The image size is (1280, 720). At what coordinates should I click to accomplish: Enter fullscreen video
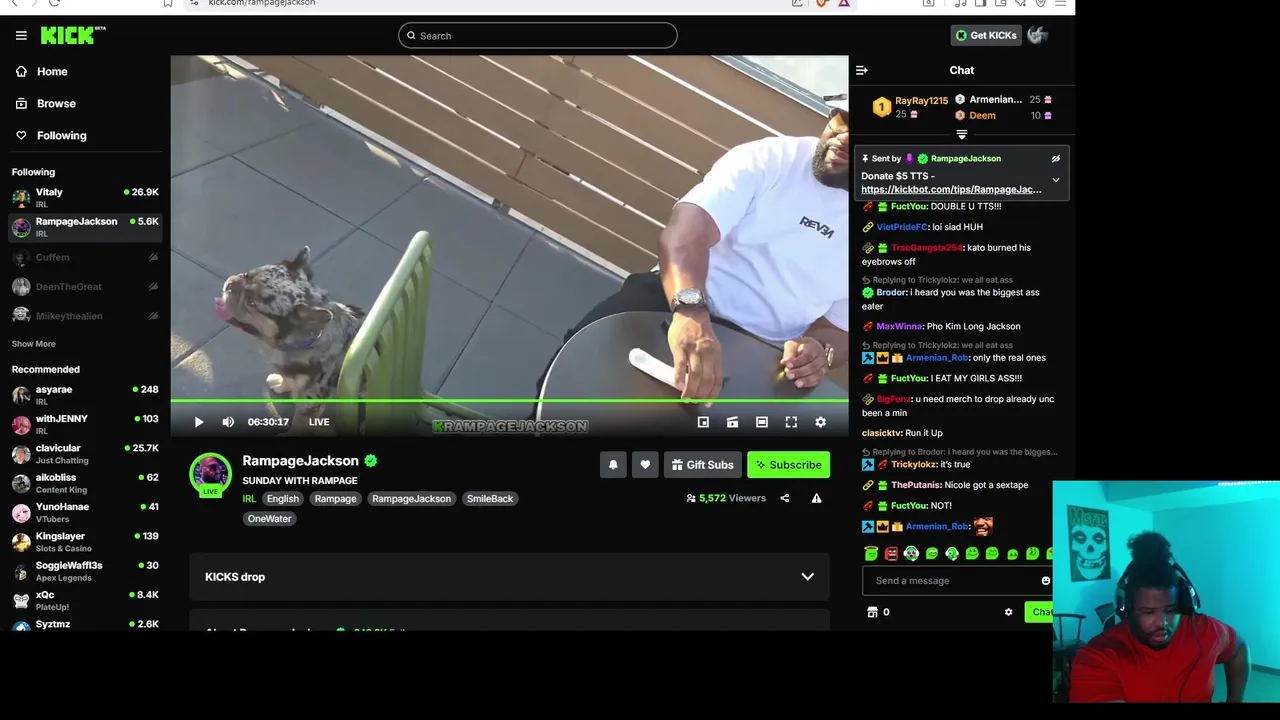[x=791, y=422]
